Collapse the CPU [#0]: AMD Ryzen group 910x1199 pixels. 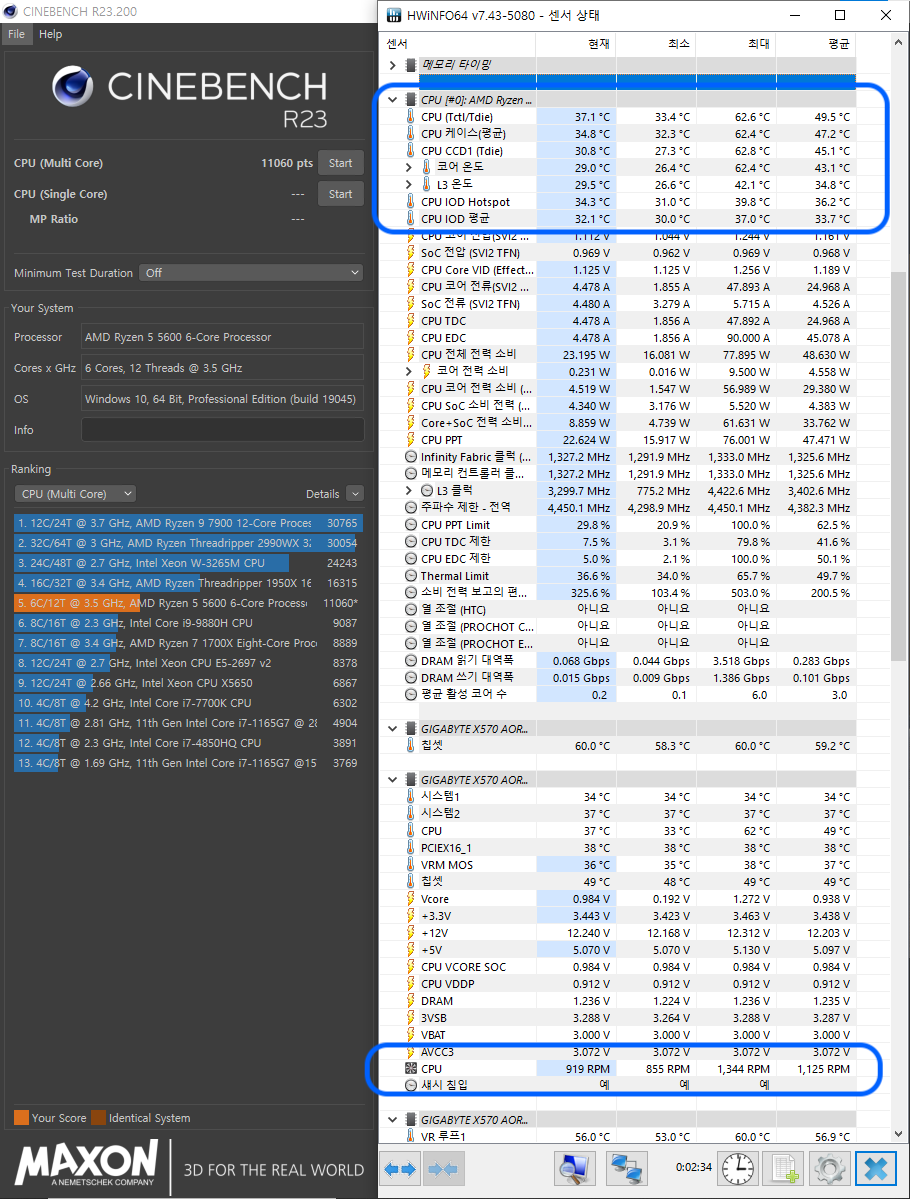tap(392, 99)
